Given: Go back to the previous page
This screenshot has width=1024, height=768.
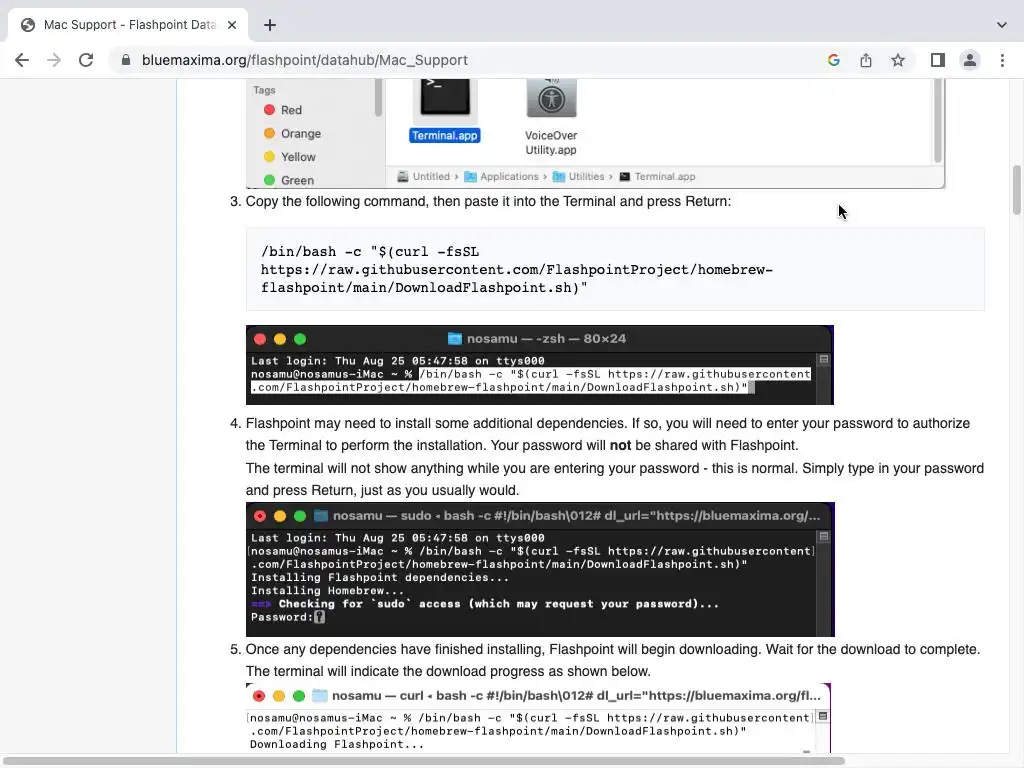Looking at the screenshot, I should (x=22, y=60).
